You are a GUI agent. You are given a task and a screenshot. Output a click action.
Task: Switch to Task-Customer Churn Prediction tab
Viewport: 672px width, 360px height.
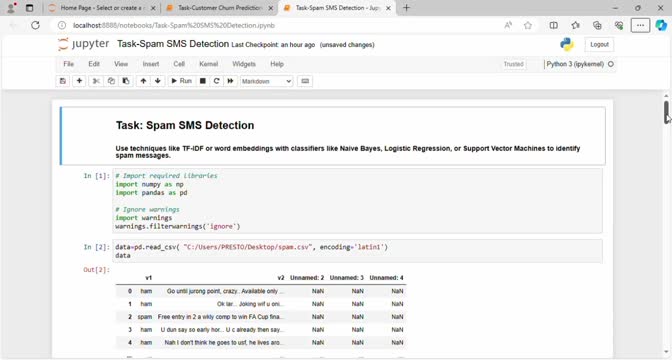coord(218,8)
